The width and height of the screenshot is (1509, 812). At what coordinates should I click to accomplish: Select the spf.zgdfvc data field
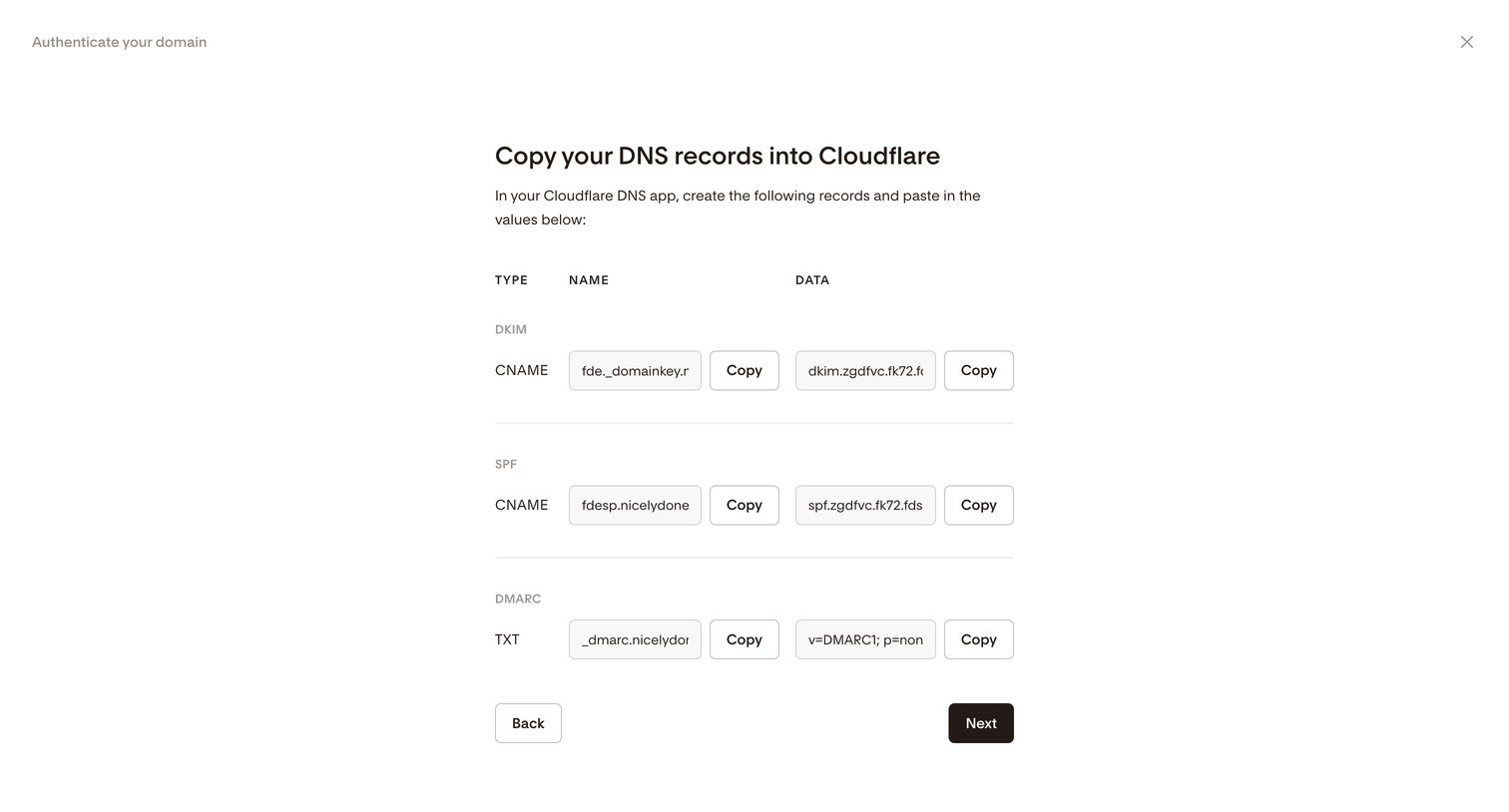click(865, 505)
